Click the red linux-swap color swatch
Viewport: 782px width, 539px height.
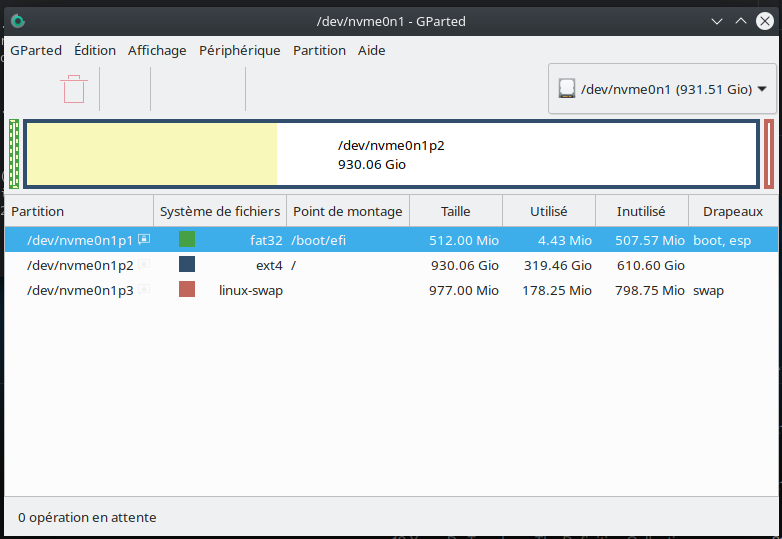(x=187, y=290)
